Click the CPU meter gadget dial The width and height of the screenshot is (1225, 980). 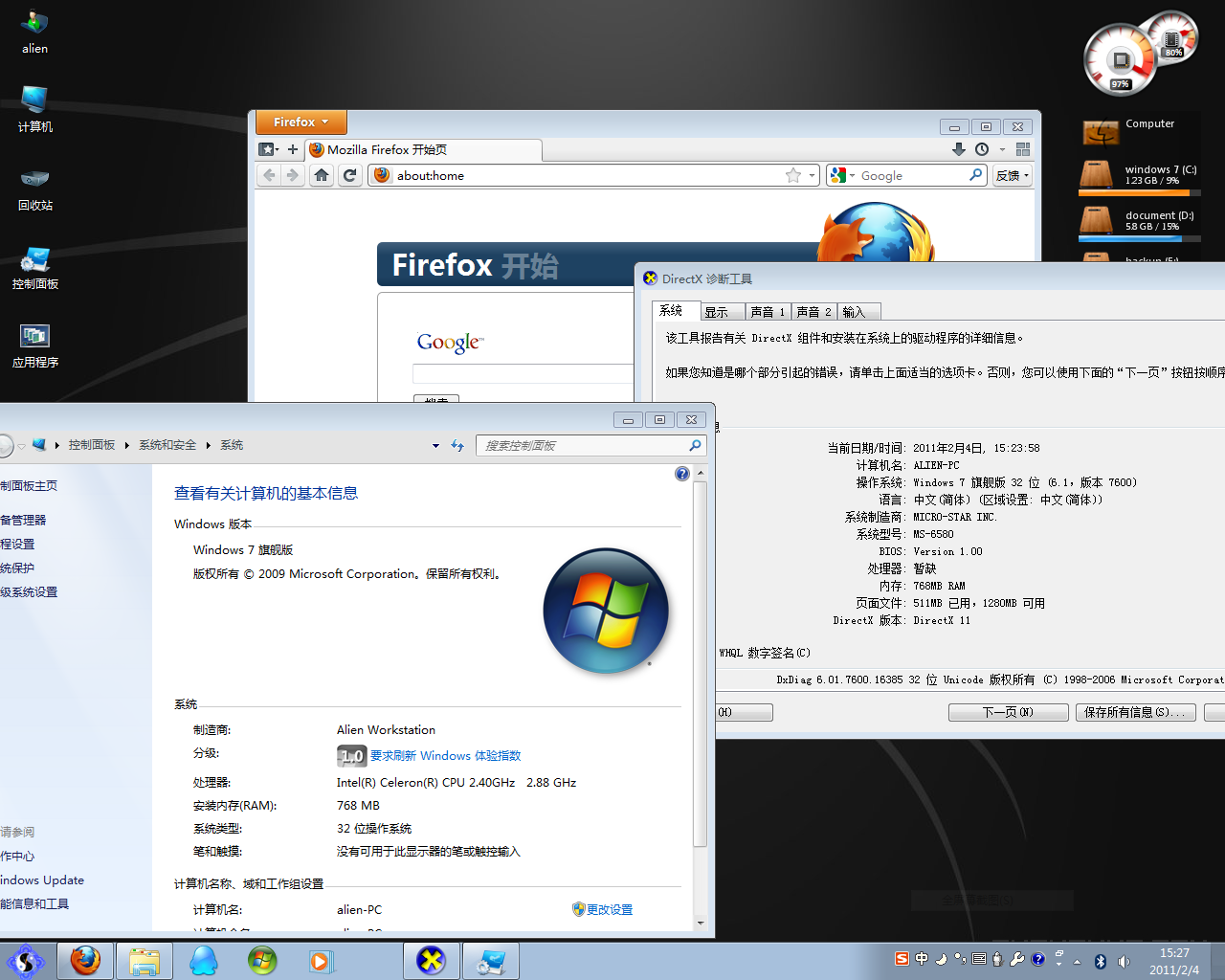tap(1120, 61)
